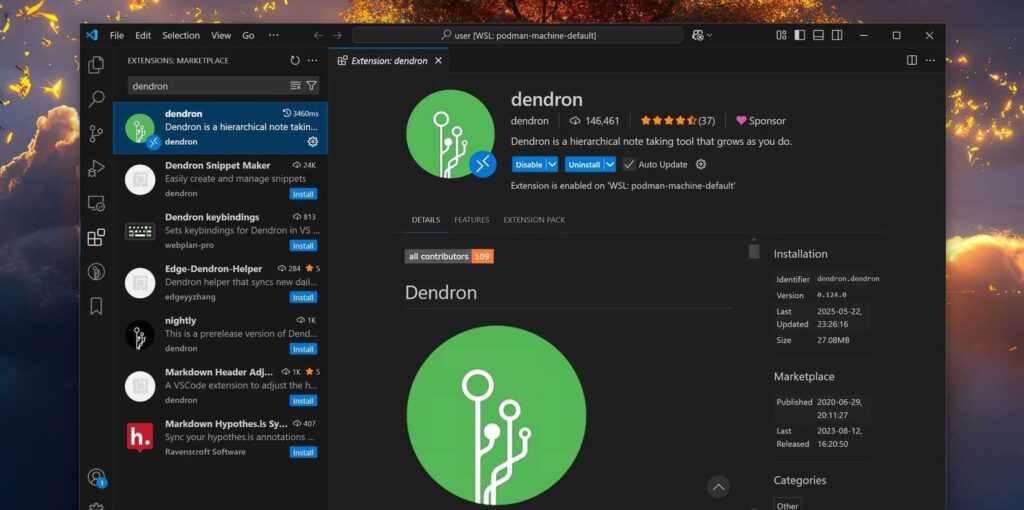Clear extensions search results icon
Screen dimensions: 1024x510
pyautogui.click(x=295, y=86)
